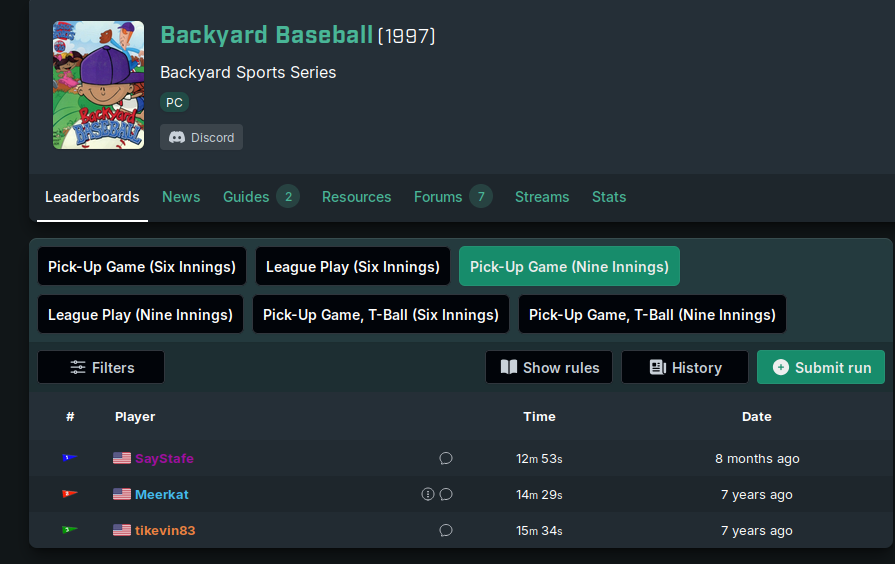Click tikevin83's run comment icon
Image resolution: width=895 pixels, height=564 pixels.
pyautogui.click(x=446, y=530)
